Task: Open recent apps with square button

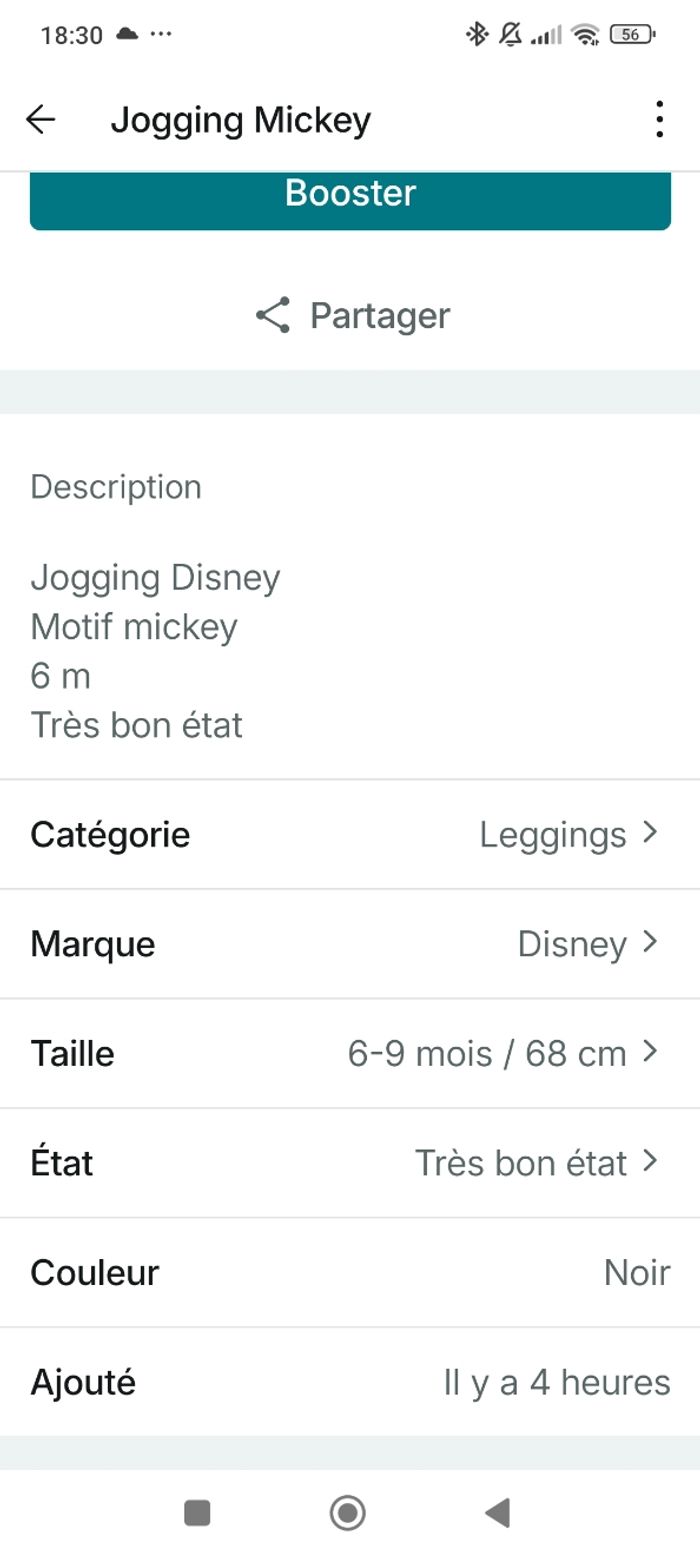Action: pyautogui.click(x=197, y=1513)
